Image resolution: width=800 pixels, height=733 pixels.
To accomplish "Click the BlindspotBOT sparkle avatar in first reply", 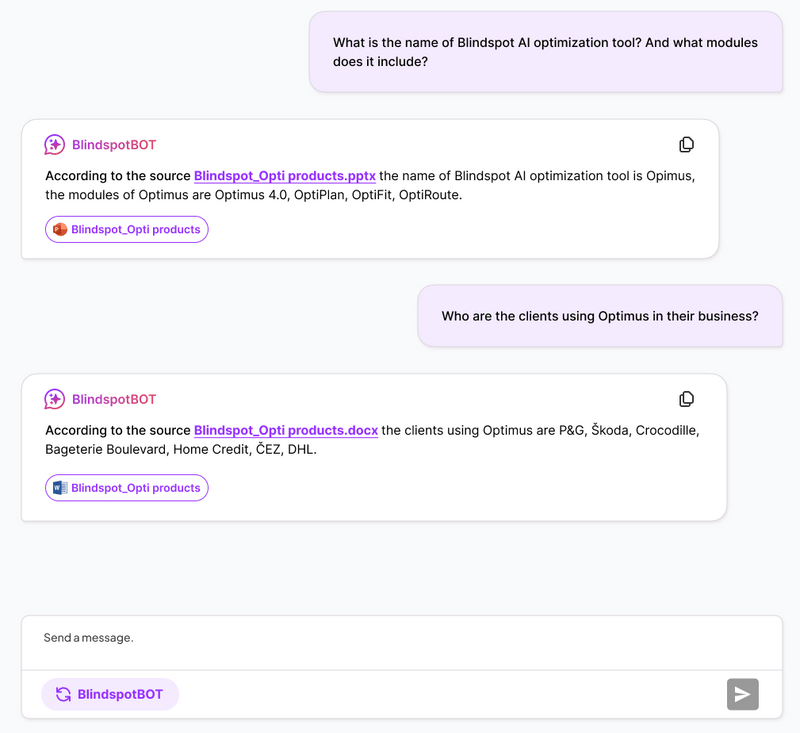I will click(x=55, y=145).
